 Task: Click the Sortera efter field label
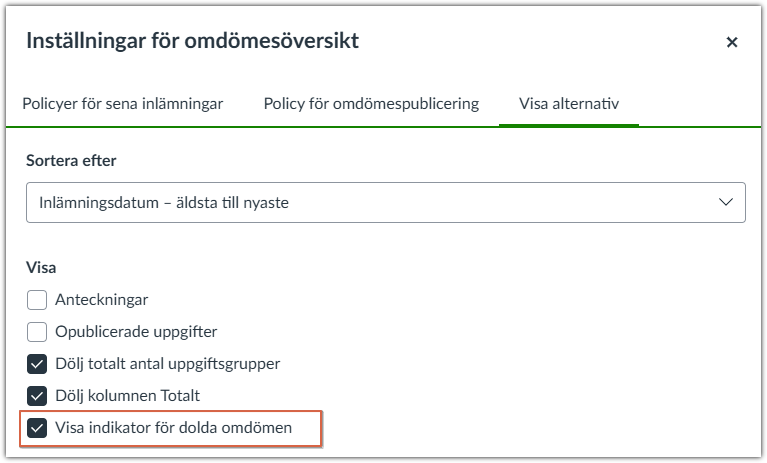[72, 159]
